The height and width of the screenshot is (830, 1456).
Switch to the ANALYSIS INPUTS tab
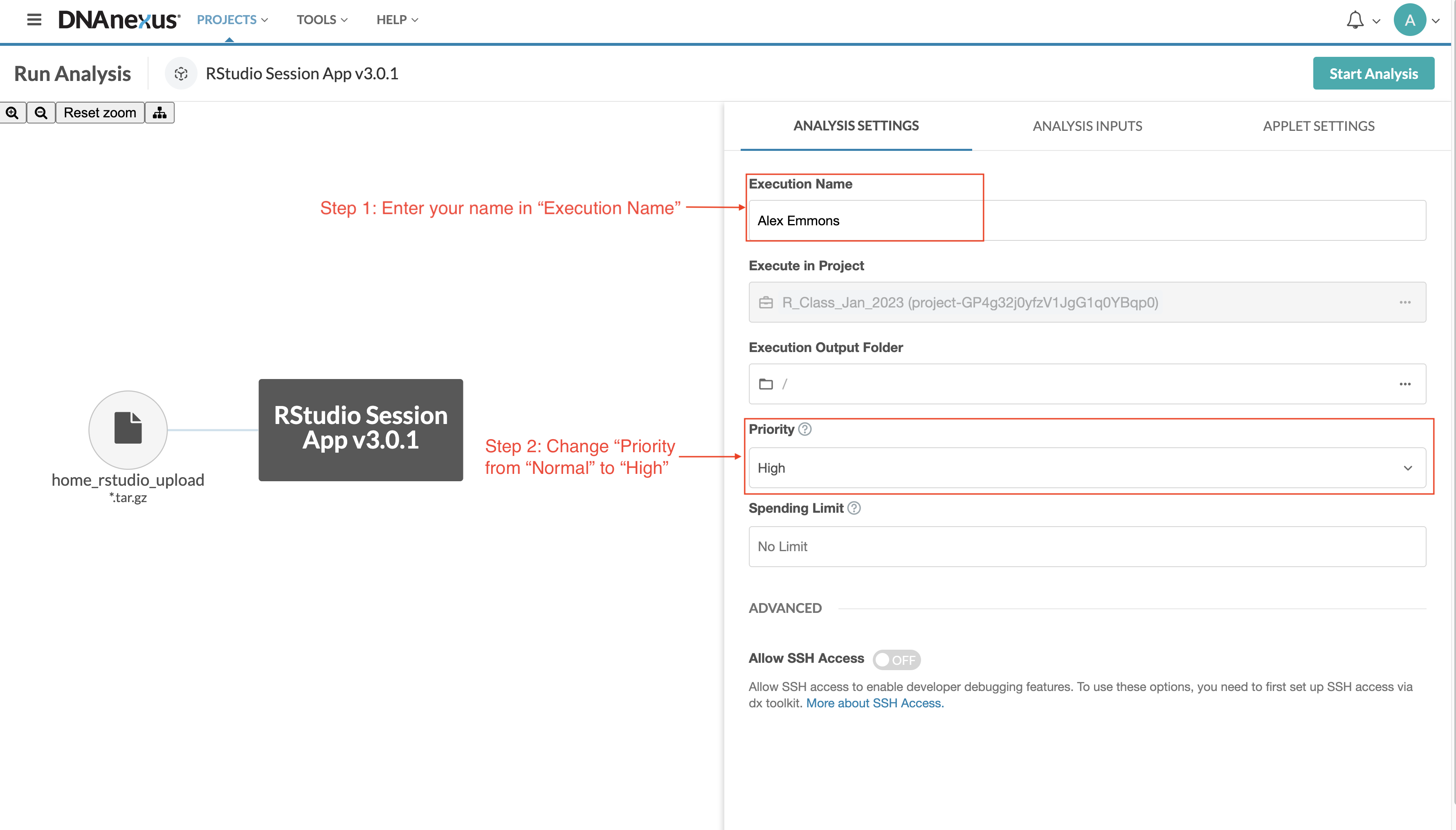1087,126
